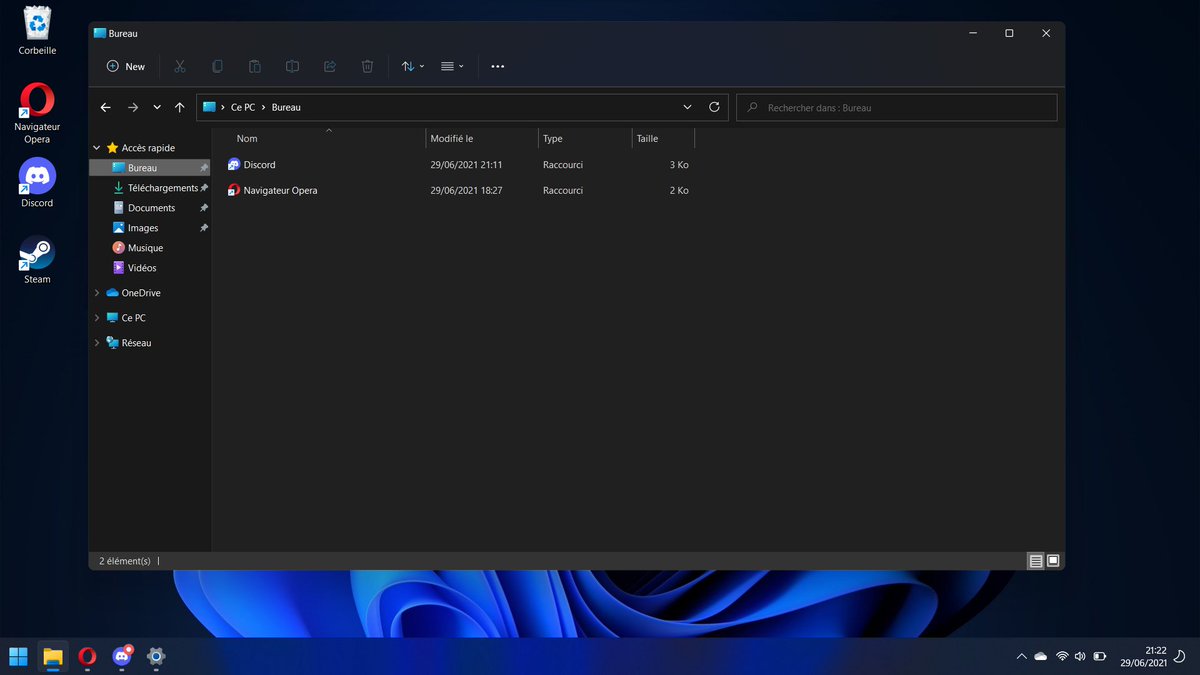This screenshot has height=675, width=1200.
Task: Switch to large icons view in status bar
Action: 1053,561
